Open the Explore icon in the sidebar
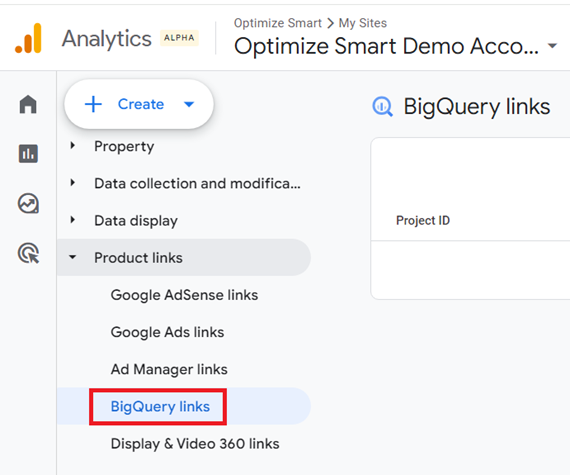570x475 pixels. (28, 203)
